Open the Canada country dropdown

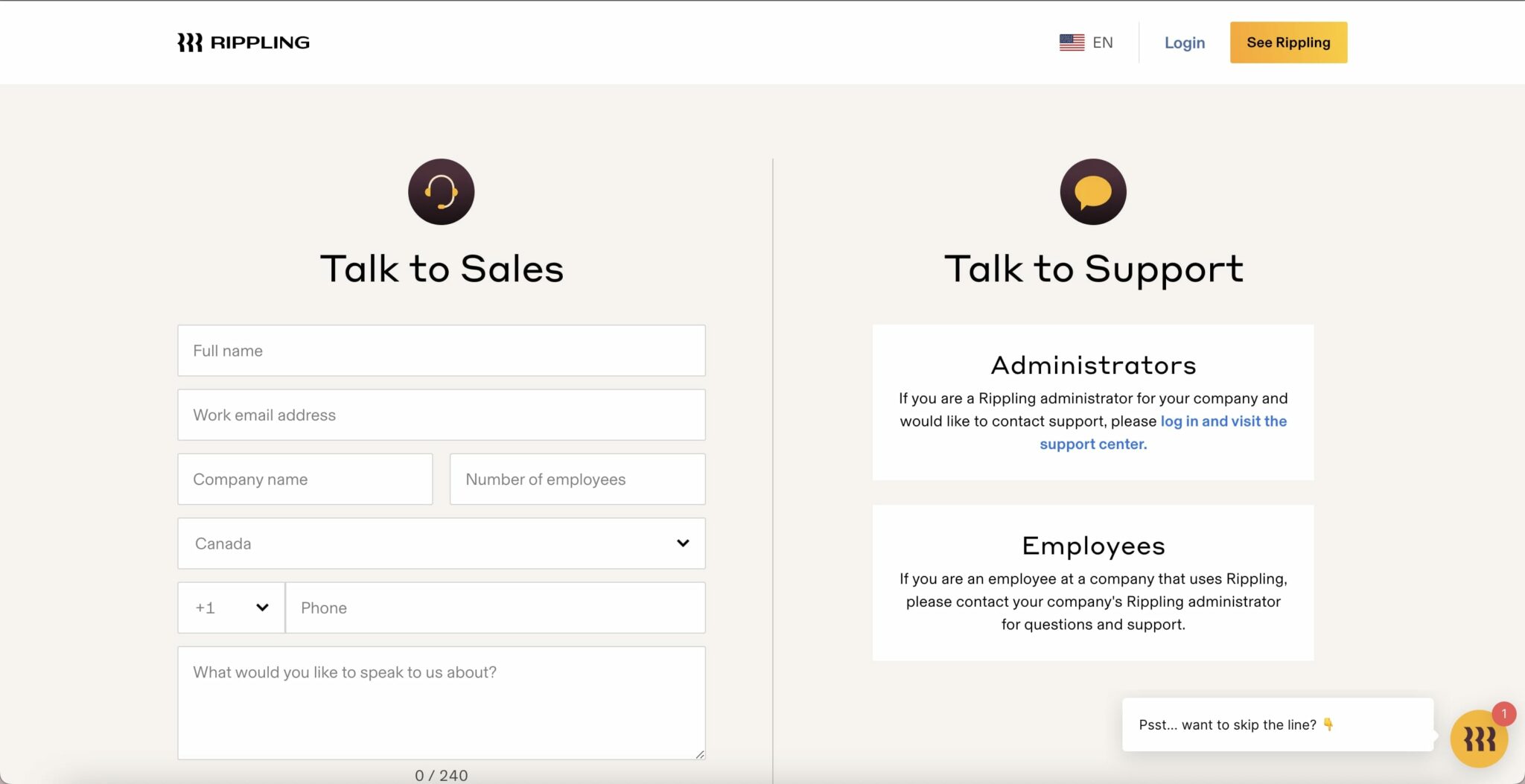[x=442, y=544]
